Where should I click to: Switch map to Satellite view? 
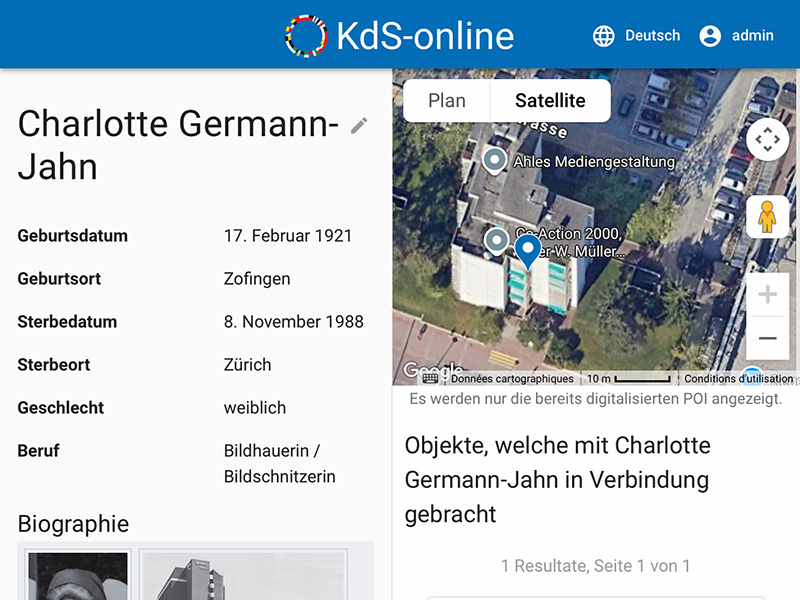pos(550,101)
